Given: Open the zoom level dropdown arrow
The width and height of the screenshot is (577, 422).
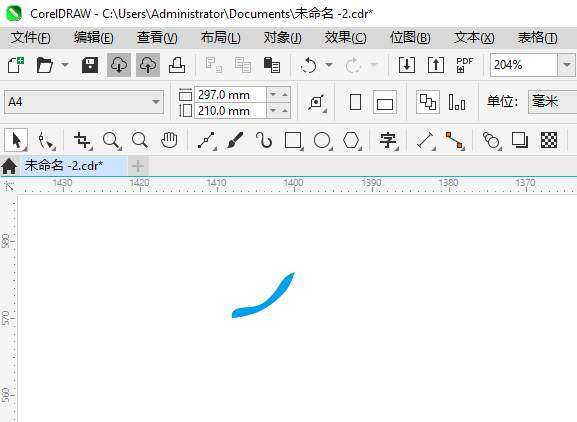Looking at the screenshot, I should [567, 65].
